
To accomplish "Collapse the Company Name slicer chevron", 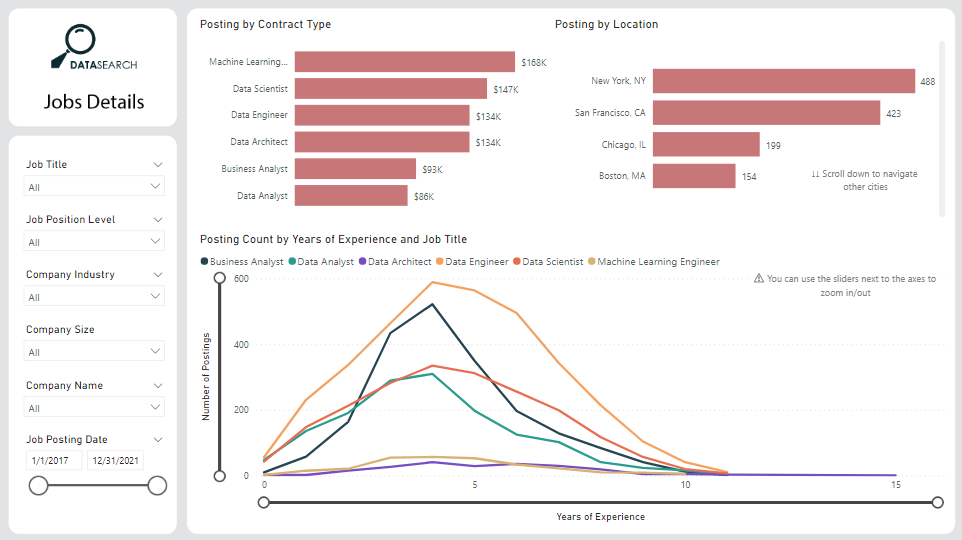I will pos(158,386).
